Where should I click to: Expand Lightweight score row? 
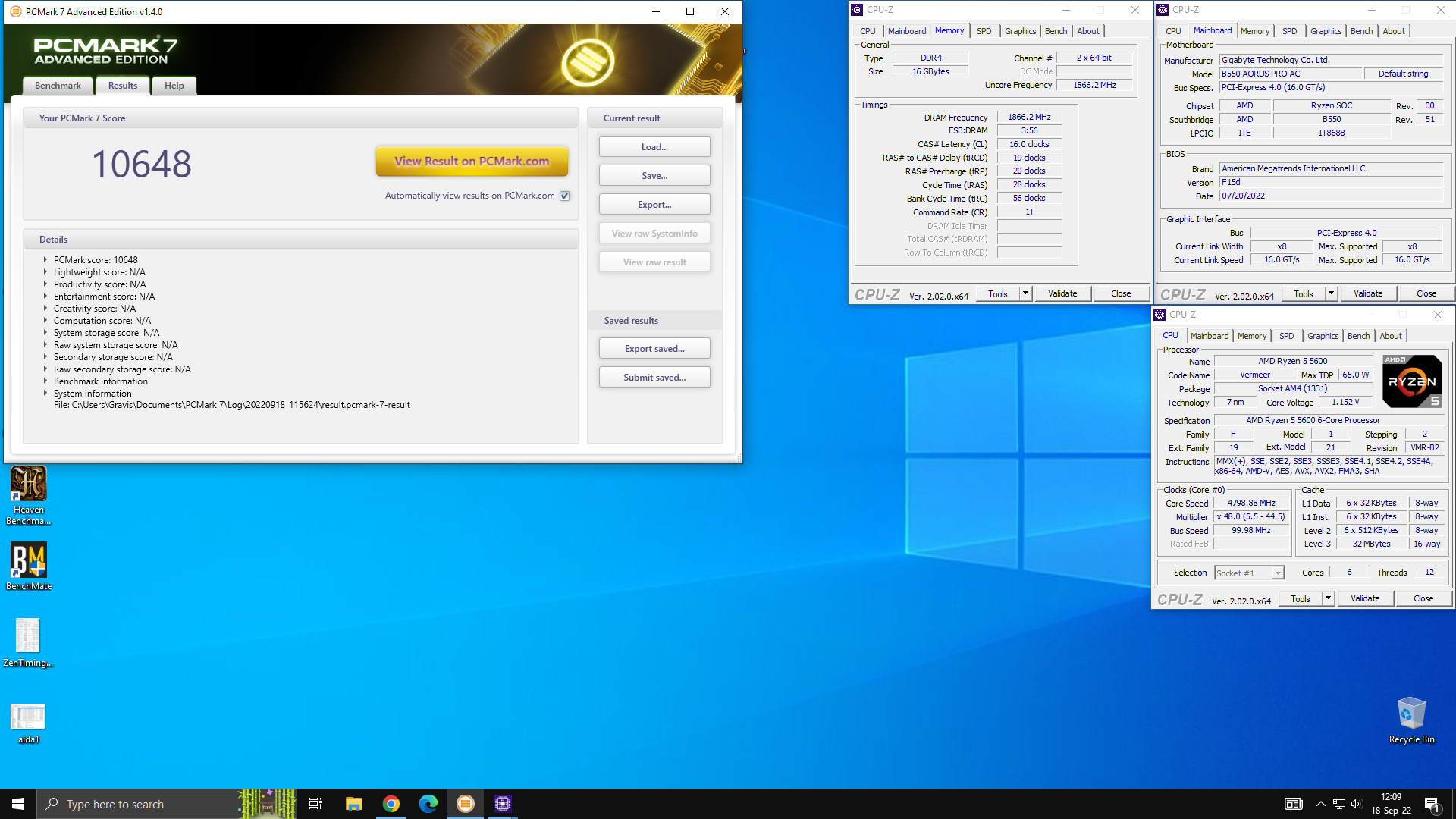[45, 271]
